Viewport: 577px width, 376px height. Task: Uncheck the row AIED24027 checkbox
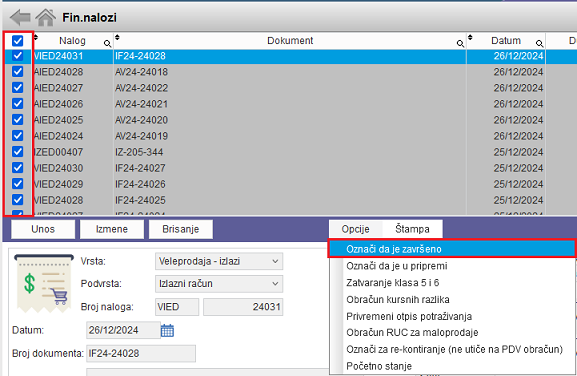(x=18, y=88)
